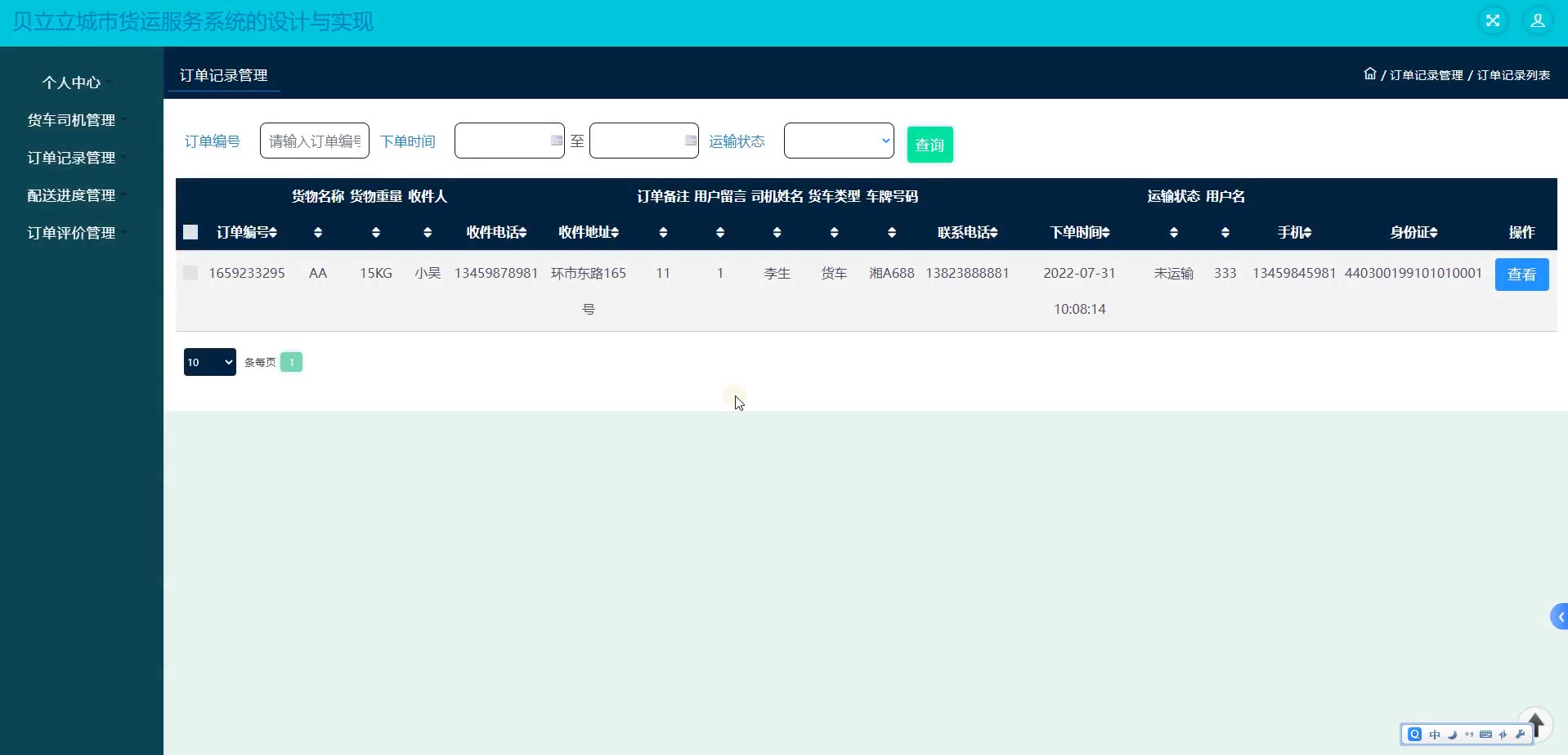Click the mobile number cell 13459845981
Viewport: 1568px width, 755px height.
(1295, 273)
